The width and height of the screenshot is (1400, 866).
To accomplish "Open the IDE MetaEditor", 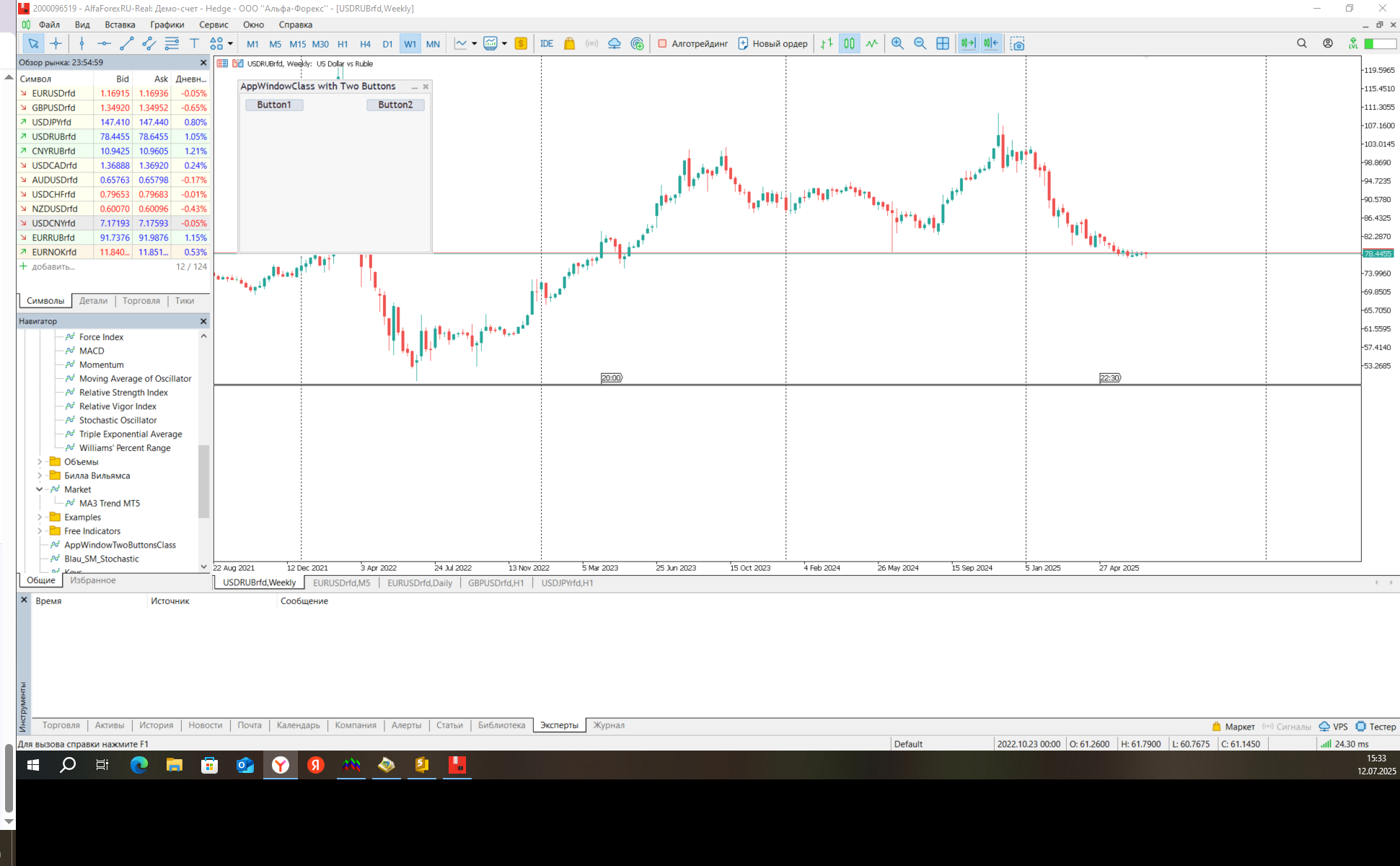I will tap(547, 43).
